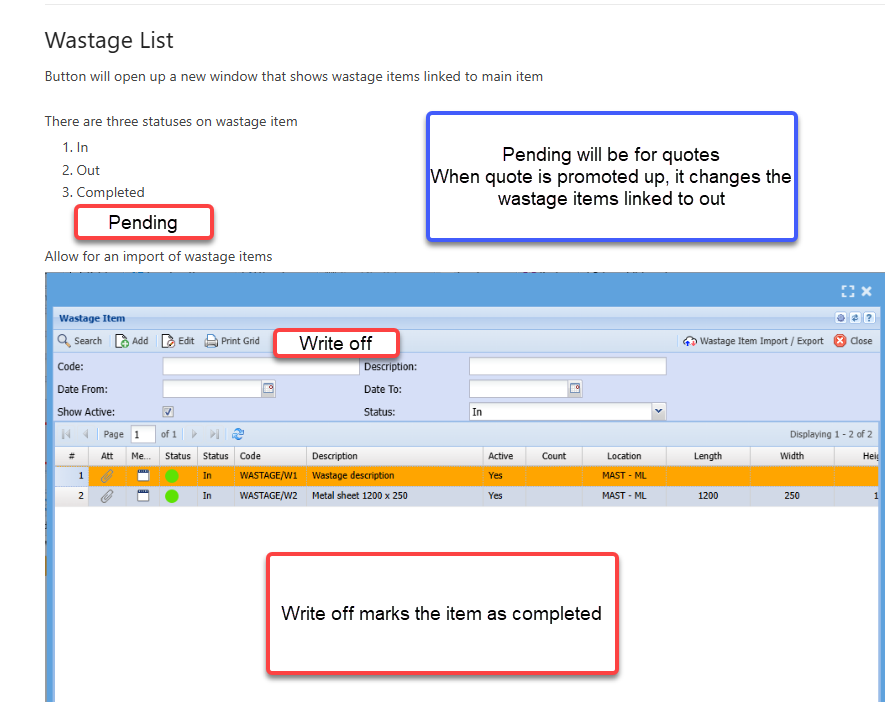This screenshot has height=710, width=896.
Task: Select the WASTAGE/W2 code cell
Action: pos(270,496)
